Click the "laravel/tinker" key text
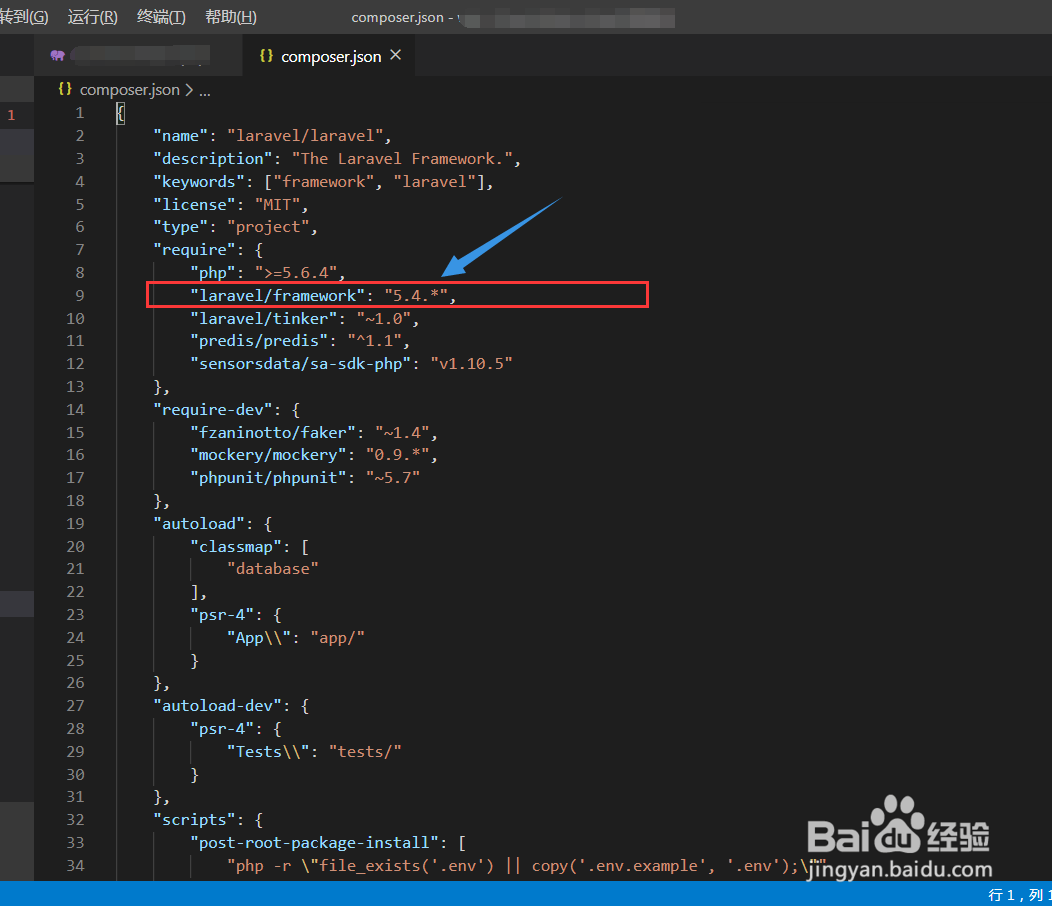The width and height of the screenshot is (1052, 906). click(264, 319)
